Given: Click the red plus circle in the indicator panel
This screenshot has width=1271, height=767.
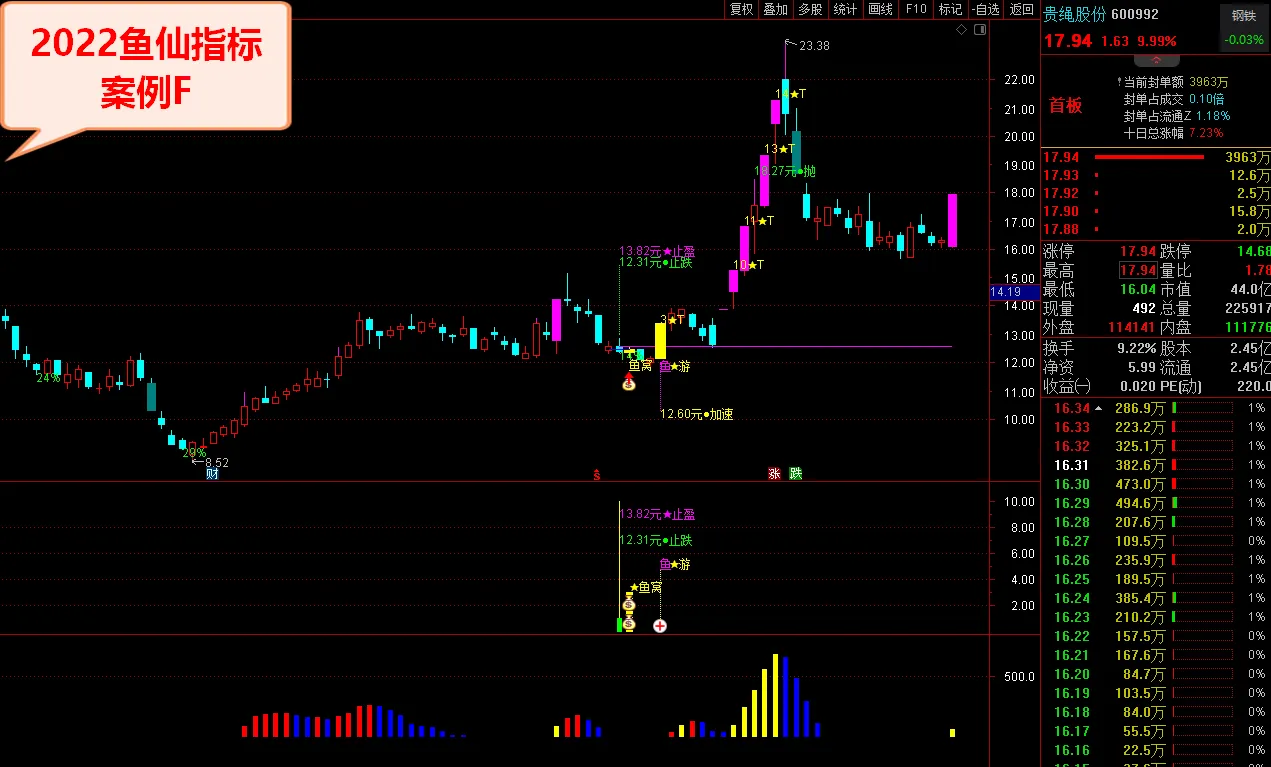Looking at the screenshot, I should coord(660,626).
